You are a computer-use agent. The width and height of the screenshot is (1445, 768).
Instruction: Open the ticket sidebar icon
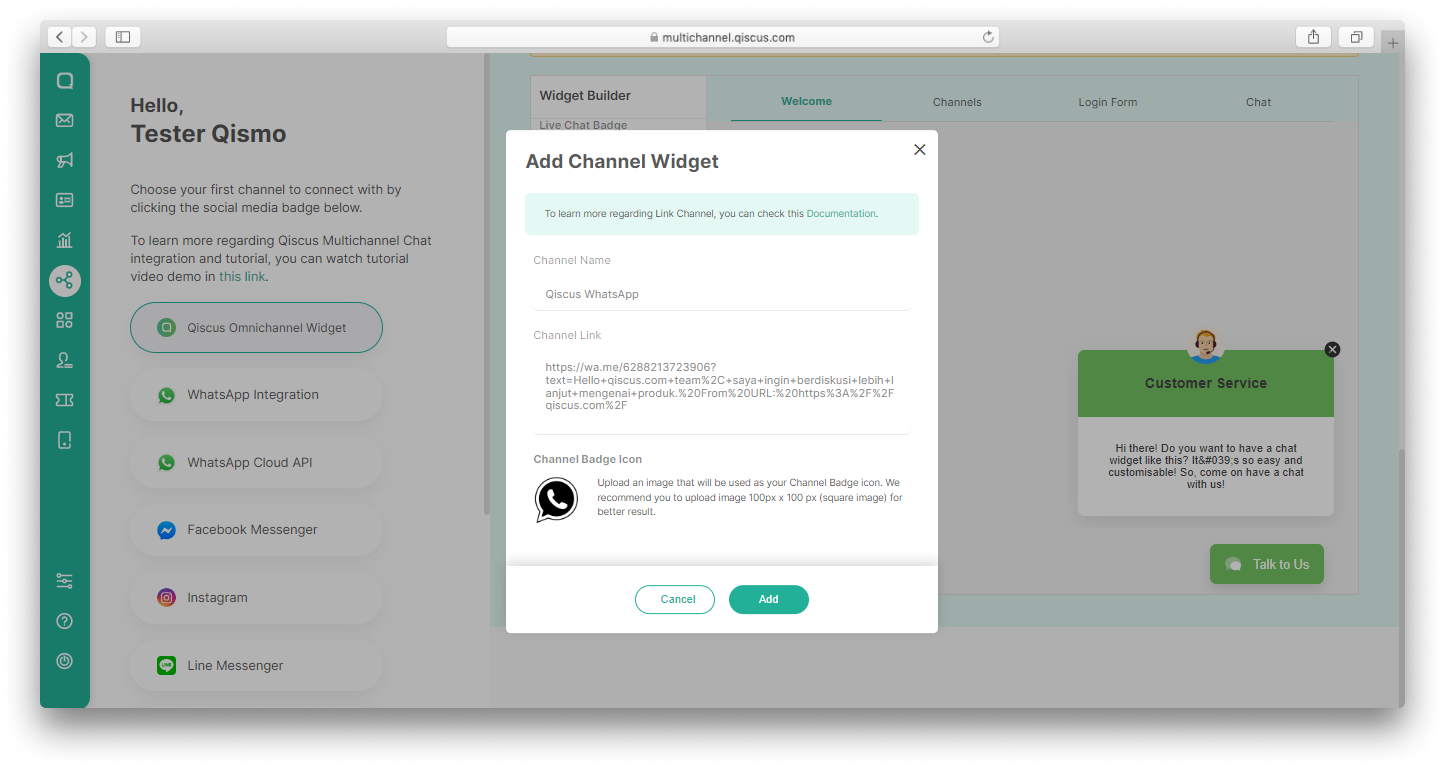point(65,400)
